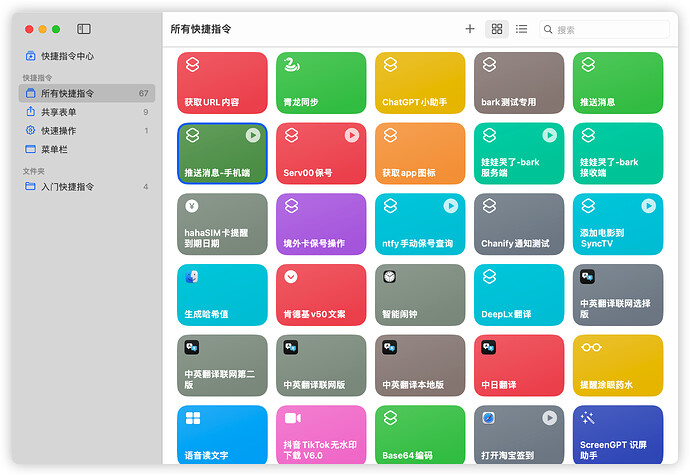
Task: Open 入门快捷指令 folder
Action: click(87, 187)
